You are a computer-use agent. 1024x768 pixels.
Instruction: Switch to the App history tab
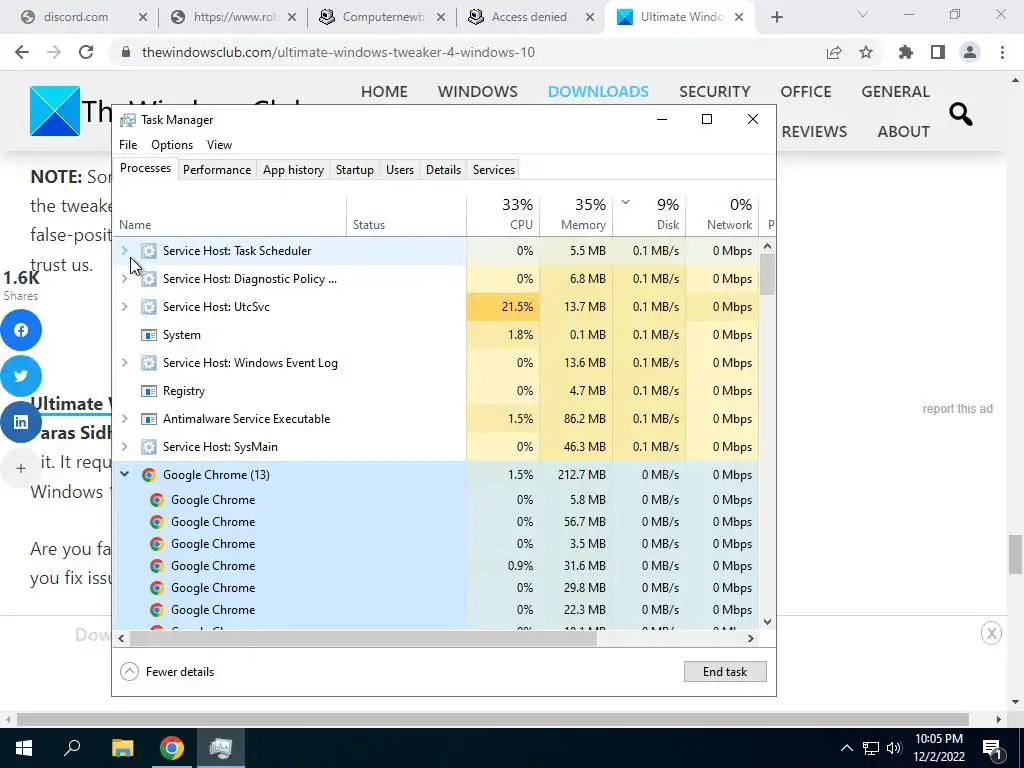coord(293,170)
